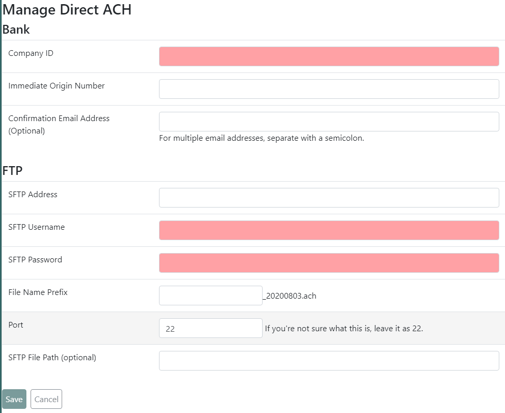The height and width of the screenshot is (413, 505).
Task: Click the 'SFTP Username' label text
Action: (x=36, y=227)
